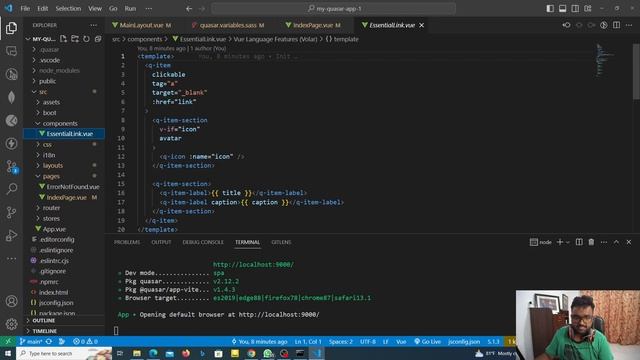Click the editor minimap
The height and width of the screenshot is (360, 640).
pyautogui.click(x=604, y=60)
